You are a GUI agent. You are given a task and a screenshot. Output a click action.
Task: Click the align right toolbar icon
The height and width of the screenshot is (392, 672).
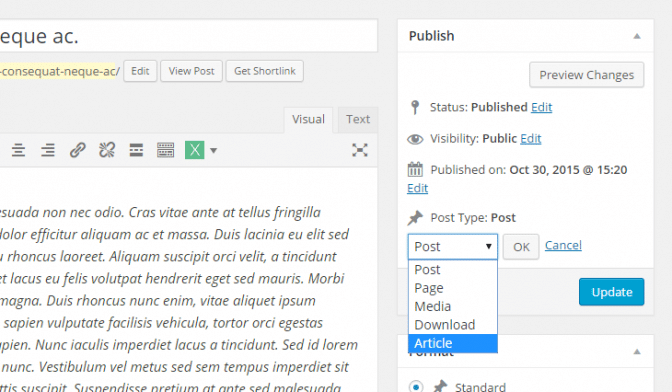coord(48,150)
